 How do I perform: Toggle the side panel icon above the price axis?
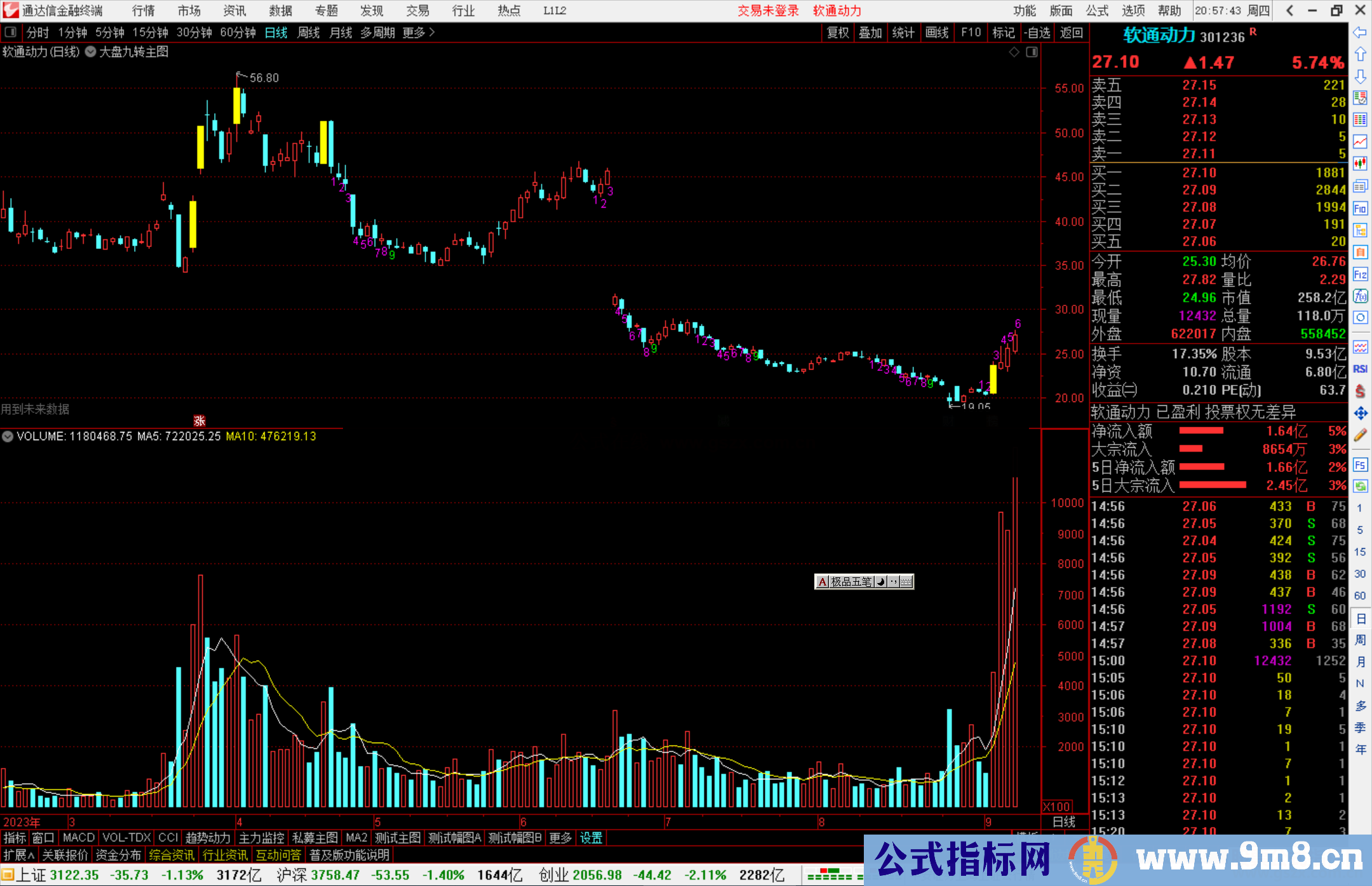1032,52
